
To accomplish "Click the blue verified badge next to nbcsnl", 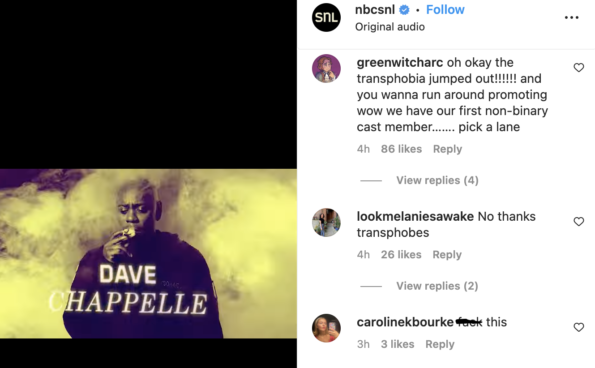I will coord(405,10).
